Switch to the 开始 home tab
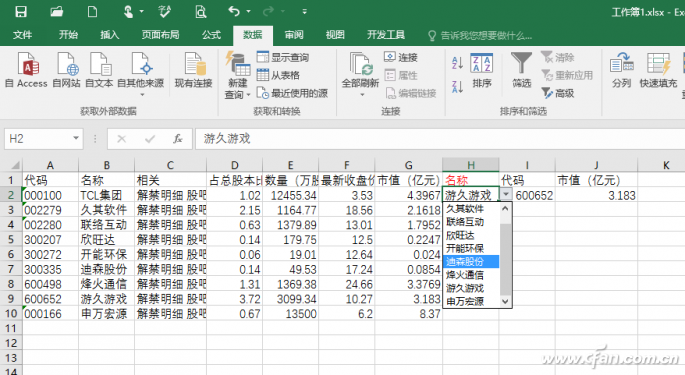Screen dimensions: 685x375 68,35
